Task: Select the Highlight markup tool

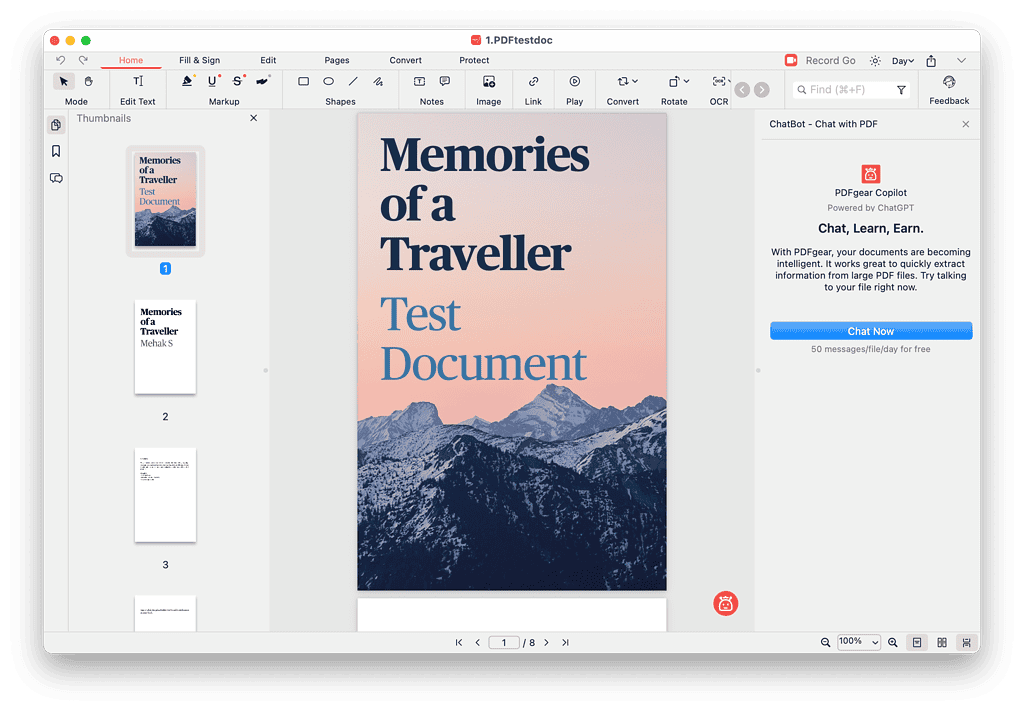Action: 187,81
